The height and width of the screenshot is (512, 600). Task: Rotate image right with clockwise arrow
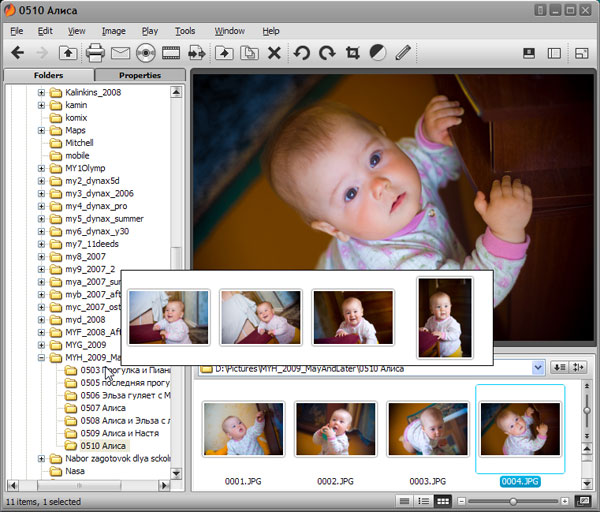coord(326,53)
